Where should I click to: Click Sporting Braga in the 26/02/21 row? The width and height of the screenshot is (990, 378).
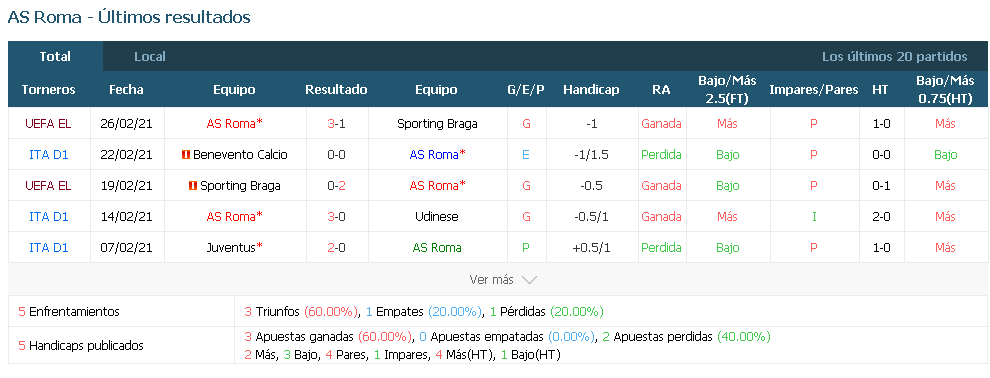tap(437, 124)
